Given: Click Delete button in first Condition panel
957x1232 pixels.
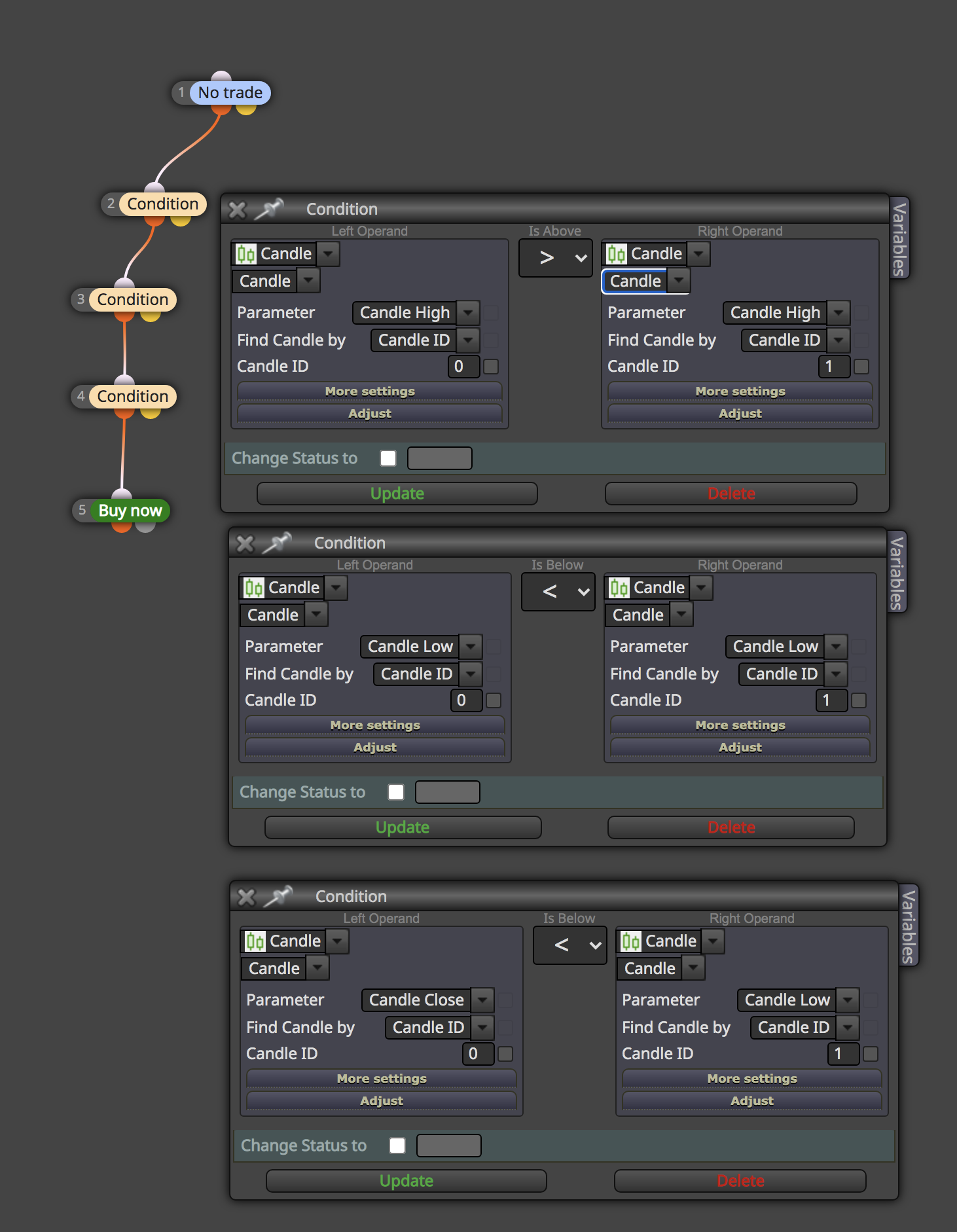Looking at the screenshot, I should point(731,494).
